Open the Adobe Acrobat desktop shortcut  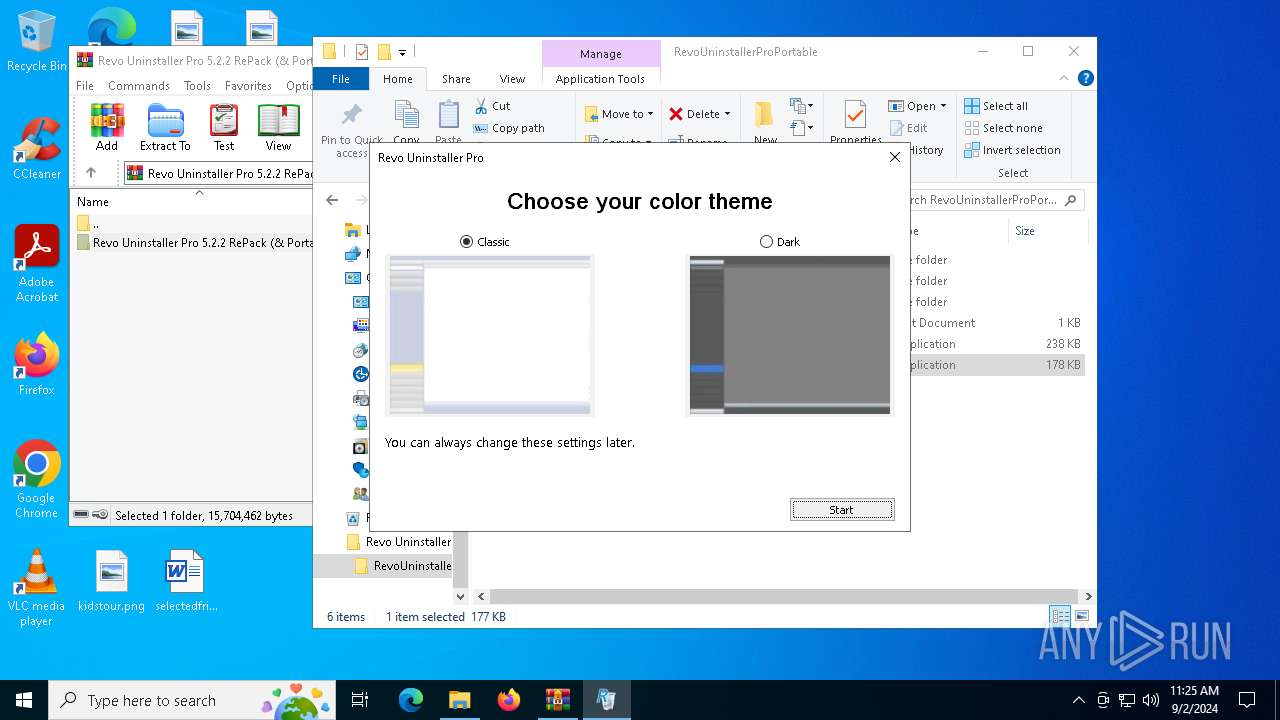(37, 263)
